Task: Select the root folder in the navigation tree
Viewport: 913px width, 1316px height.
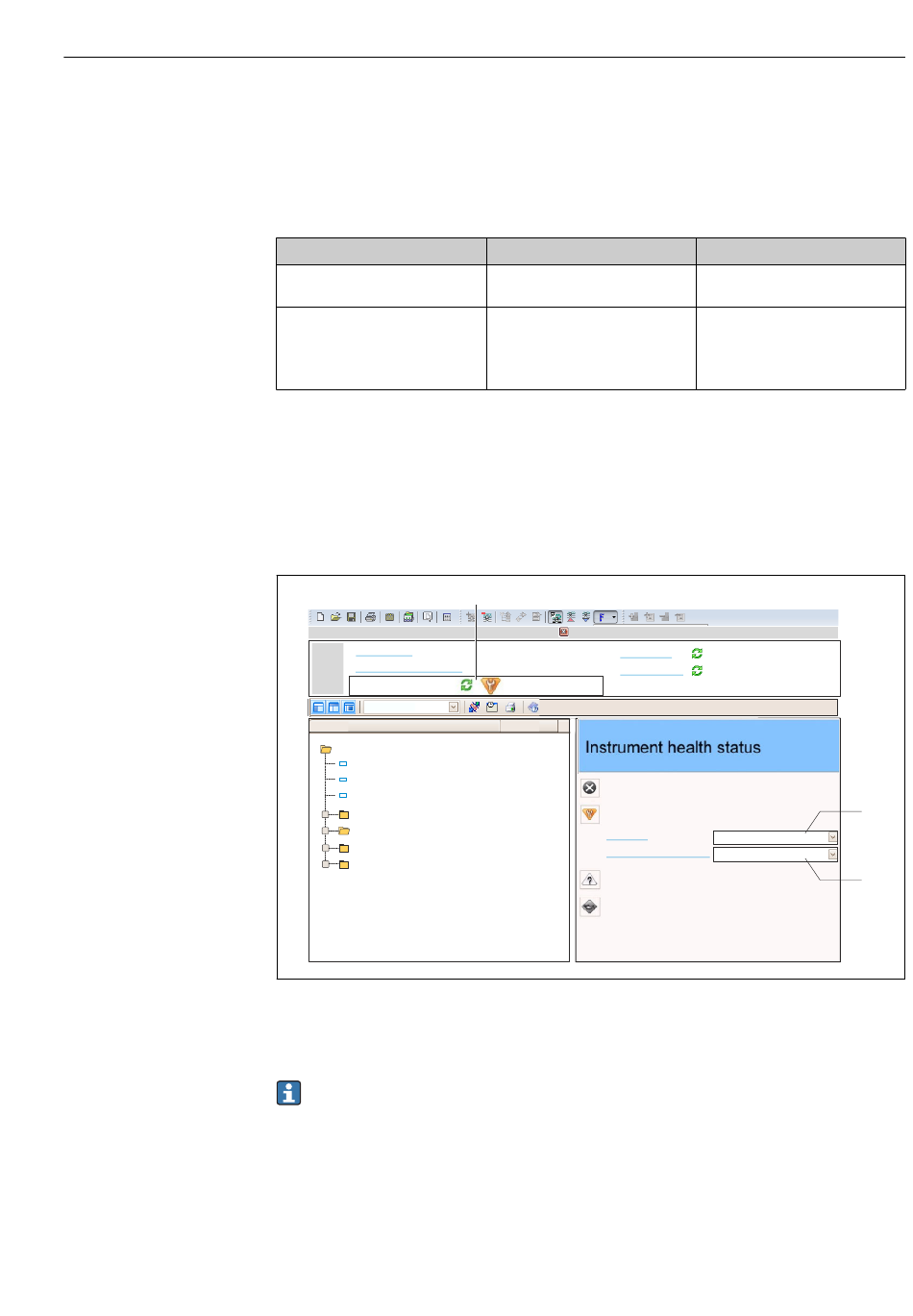Action: [326, 749]
